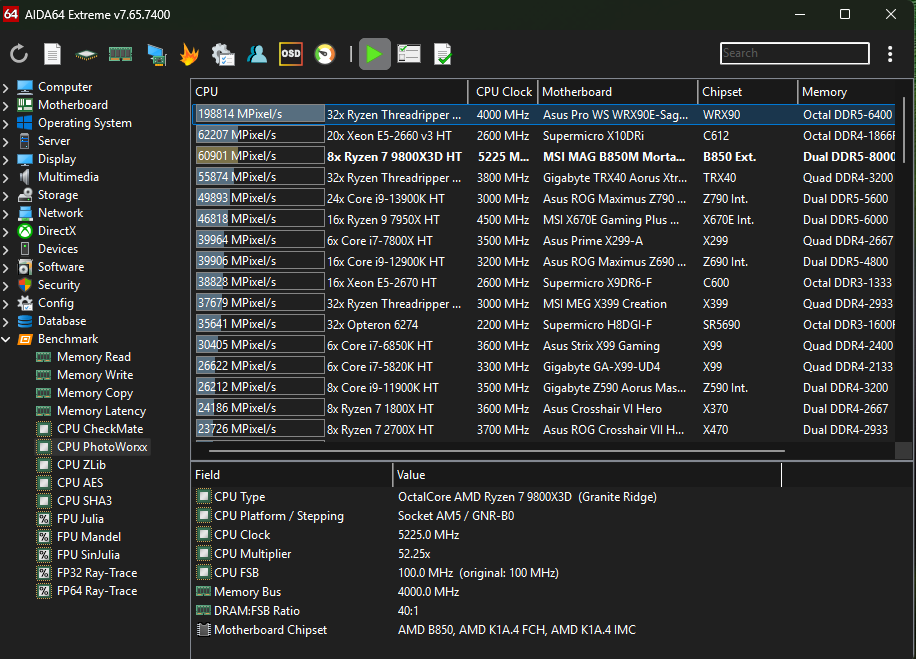Select Database in the sidebar

point(62,321)
